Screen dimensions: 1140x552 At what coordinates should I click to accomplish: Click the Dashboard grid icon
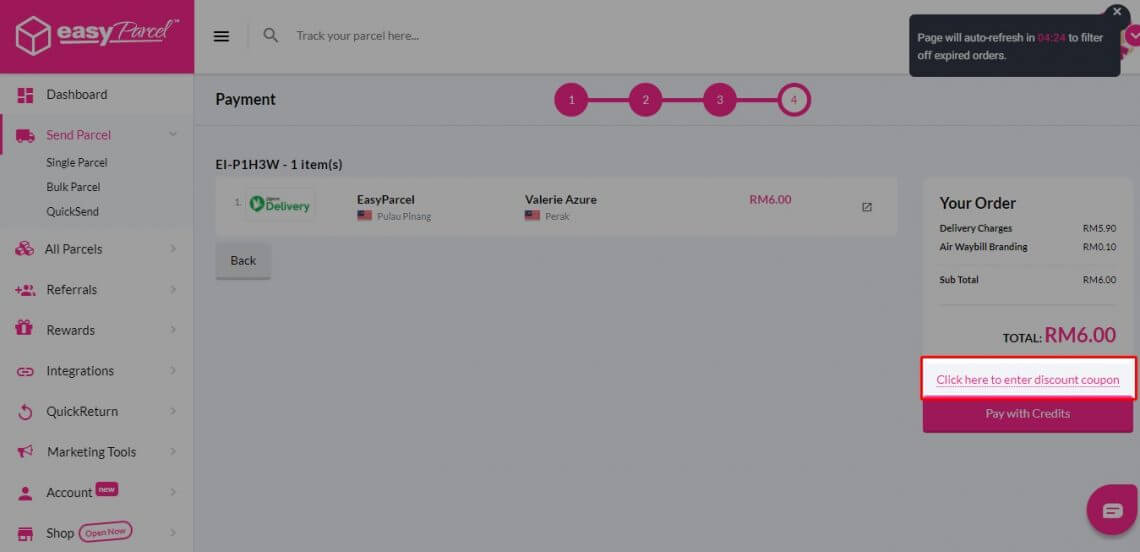(25, 95)
